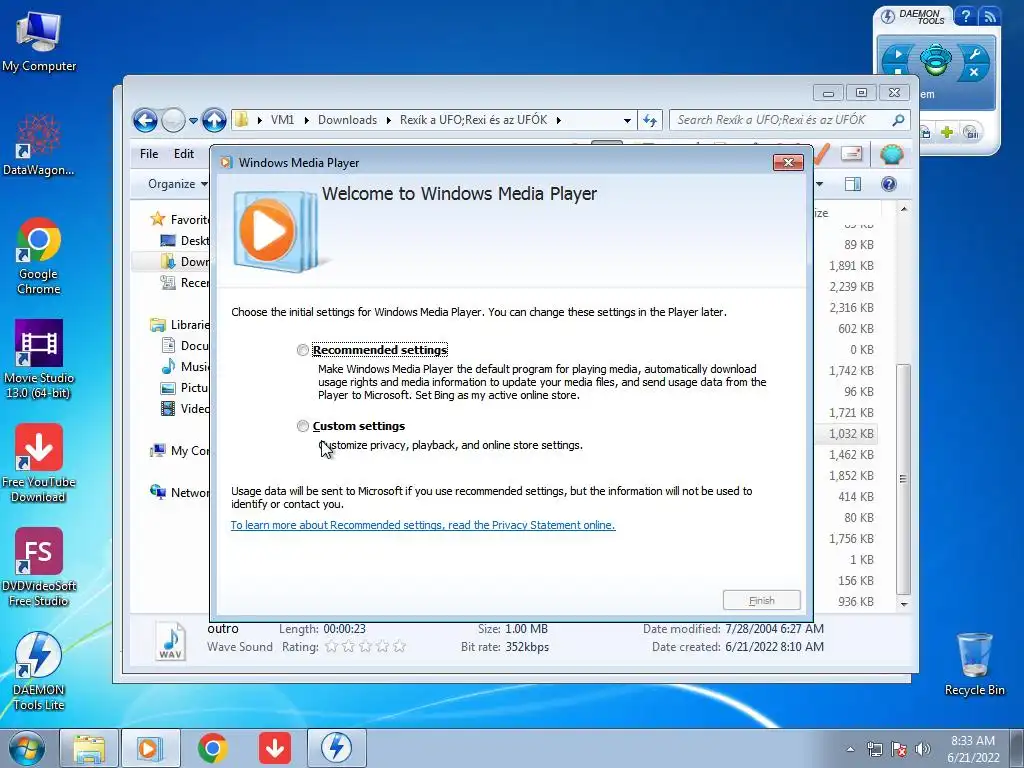Click the WAV file icon in details pane
The width and height of the screenshot is (1024, 768).
pos(170,641)
